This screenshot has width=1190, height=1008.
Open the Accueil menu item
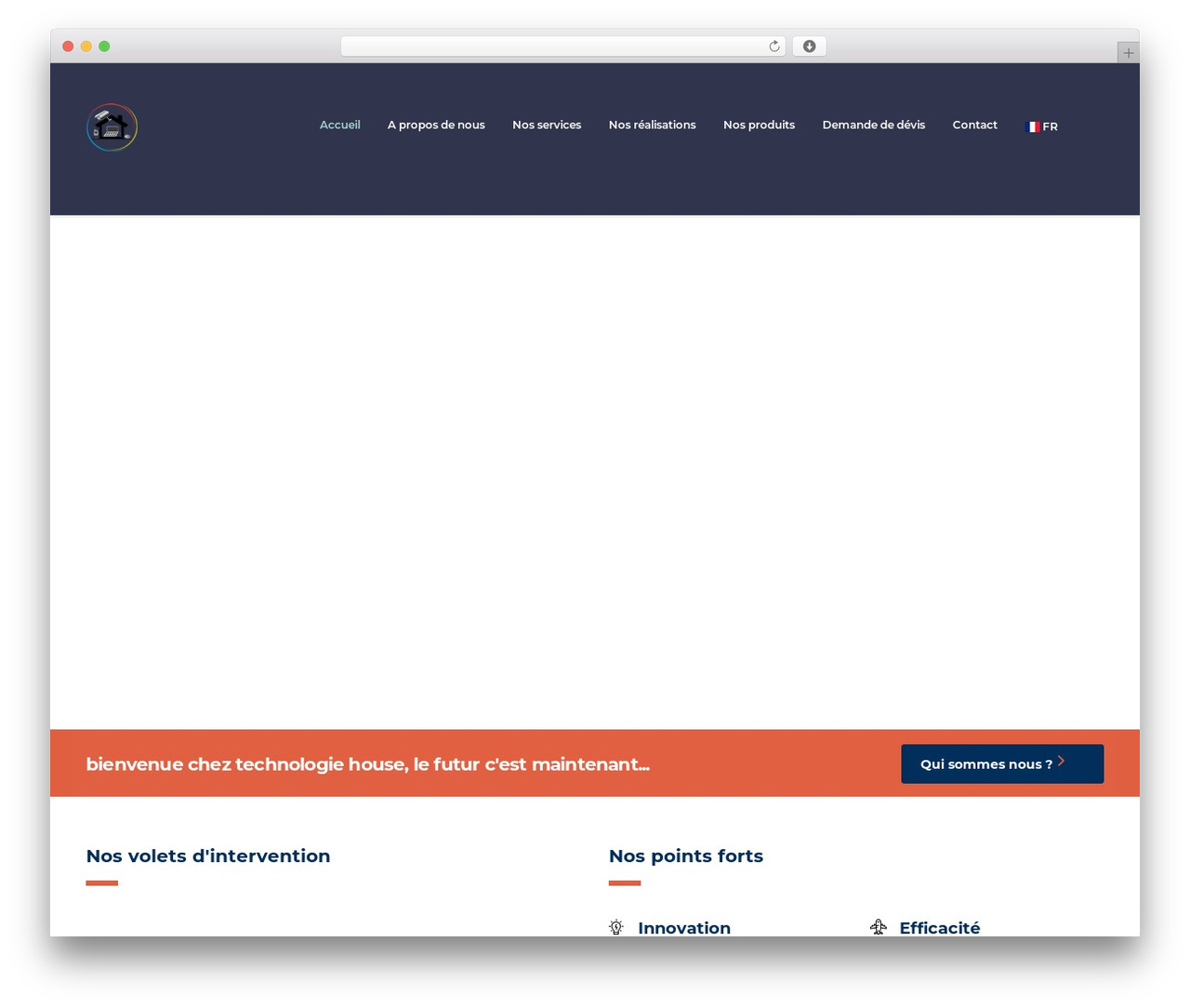tap(340, 125)
